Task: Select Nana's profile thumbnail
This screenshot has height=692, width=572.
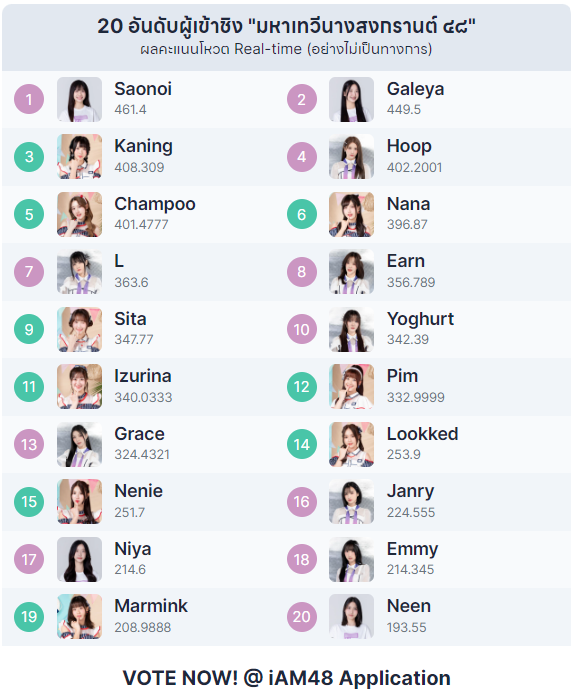Action: (x=351, y=214)
